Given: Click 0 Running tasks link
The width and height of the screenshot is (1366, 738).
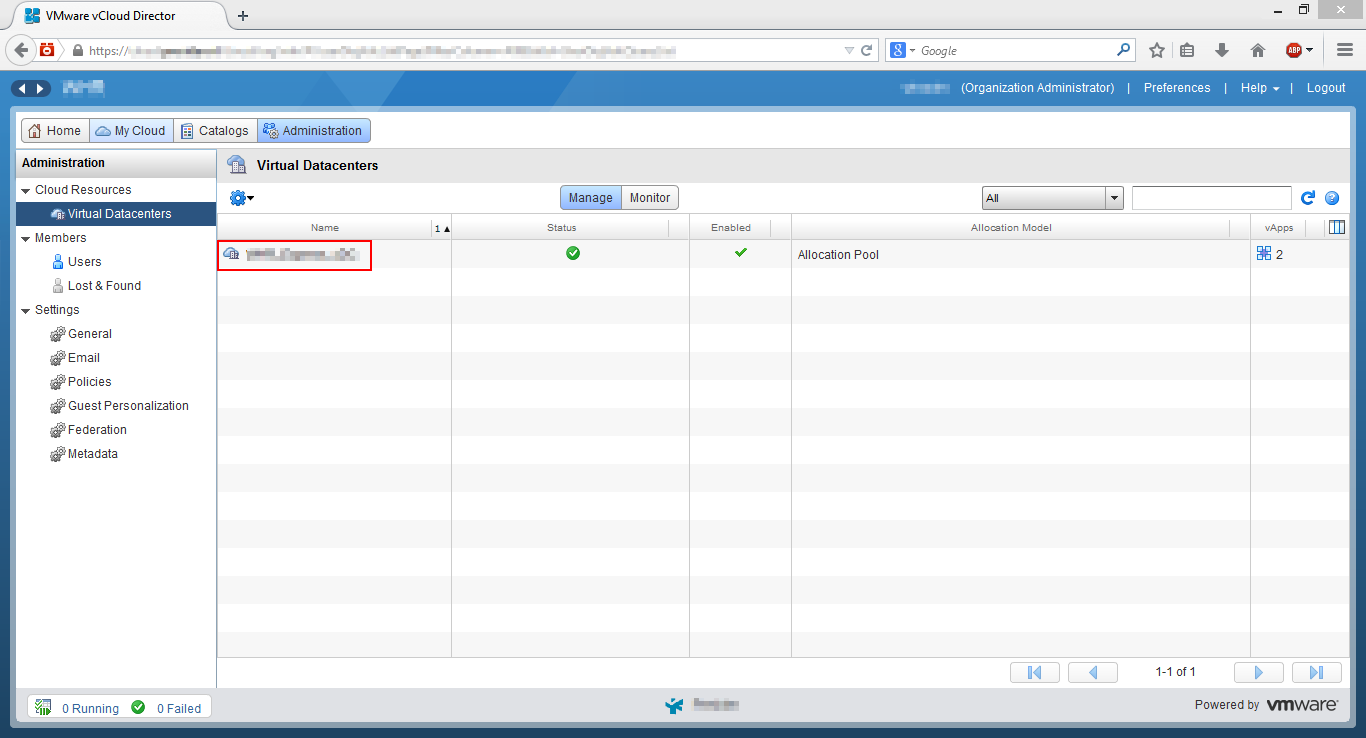Looking at the screenshot, I should 90,708.
